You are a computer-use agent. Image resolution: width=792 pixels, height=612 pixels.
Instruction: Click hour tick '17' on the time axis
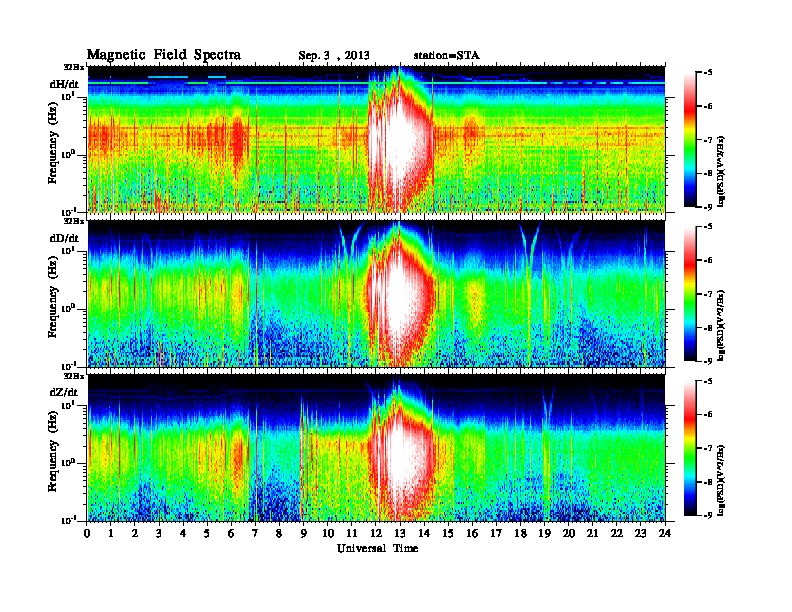[496, 533]
